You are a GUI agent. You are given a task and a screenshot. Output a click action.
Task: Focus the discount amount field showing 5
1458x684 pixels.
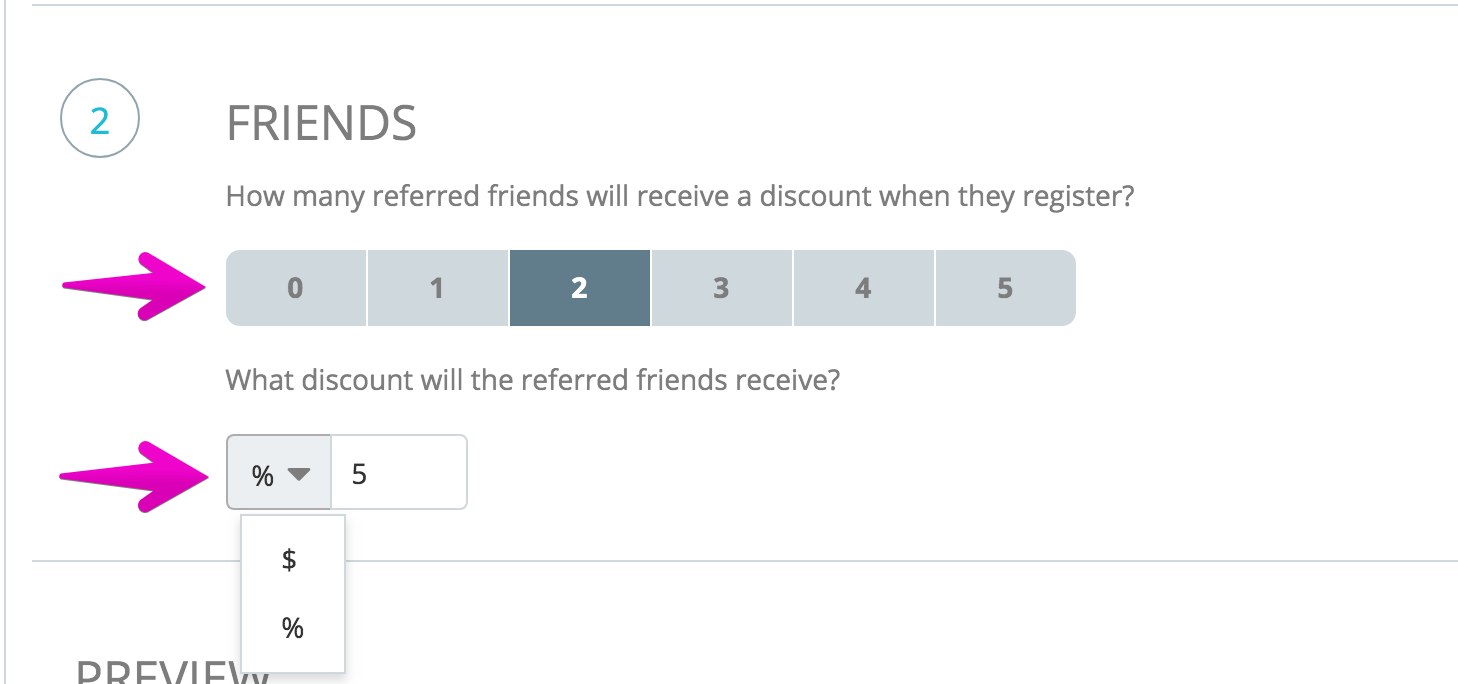coord(399,472)
